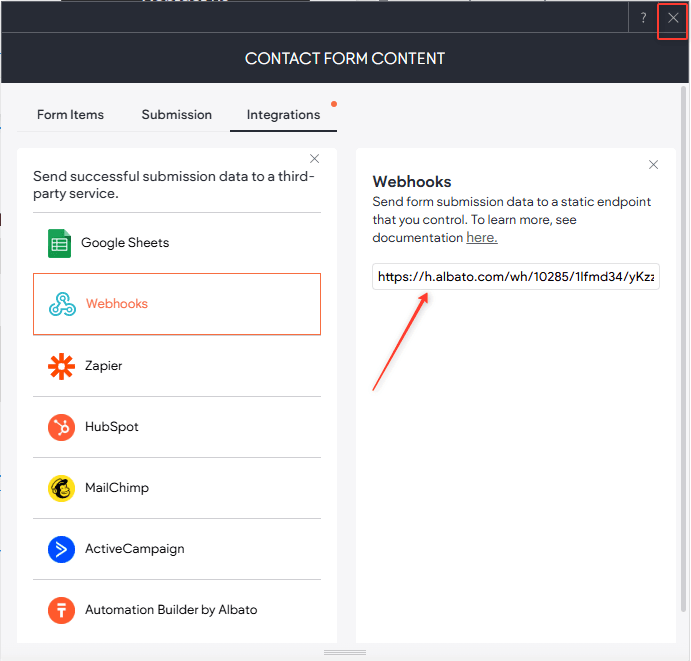Click the bottom resize handle of dialog
Viewport: 691px width, 661px height.
[x=345, y=652]
